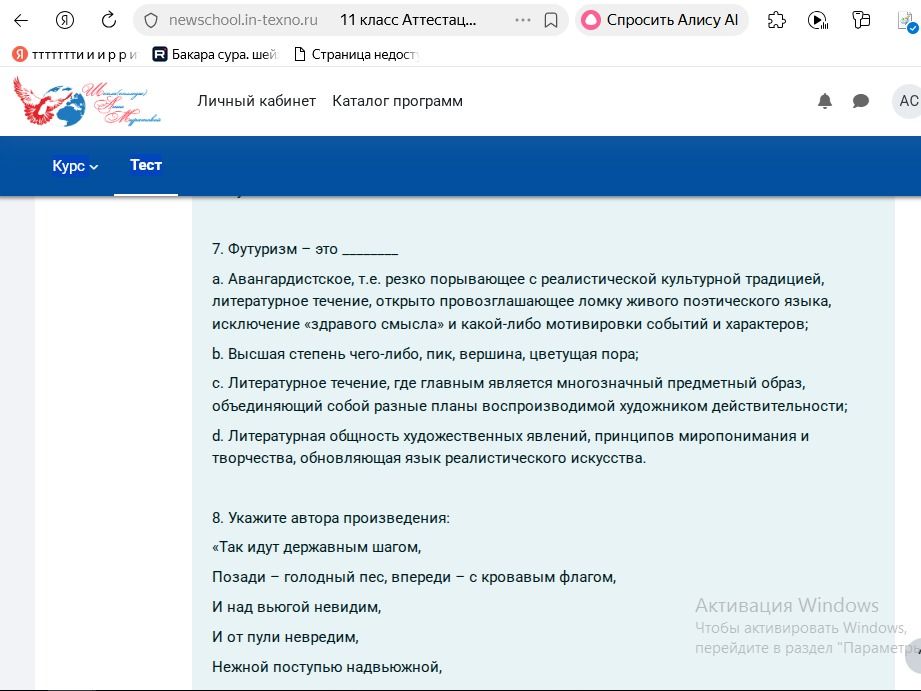The height and width of the screenshot is (691, 921).
Task: Click the line Позади – голодный пес
Action: [414, 577]
